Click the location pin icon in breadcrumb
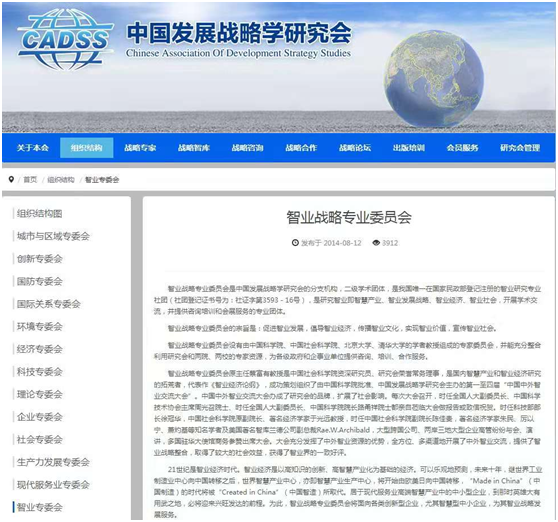Image resolution: width=558 pixels, height=522 pixels. coord(11,179)
